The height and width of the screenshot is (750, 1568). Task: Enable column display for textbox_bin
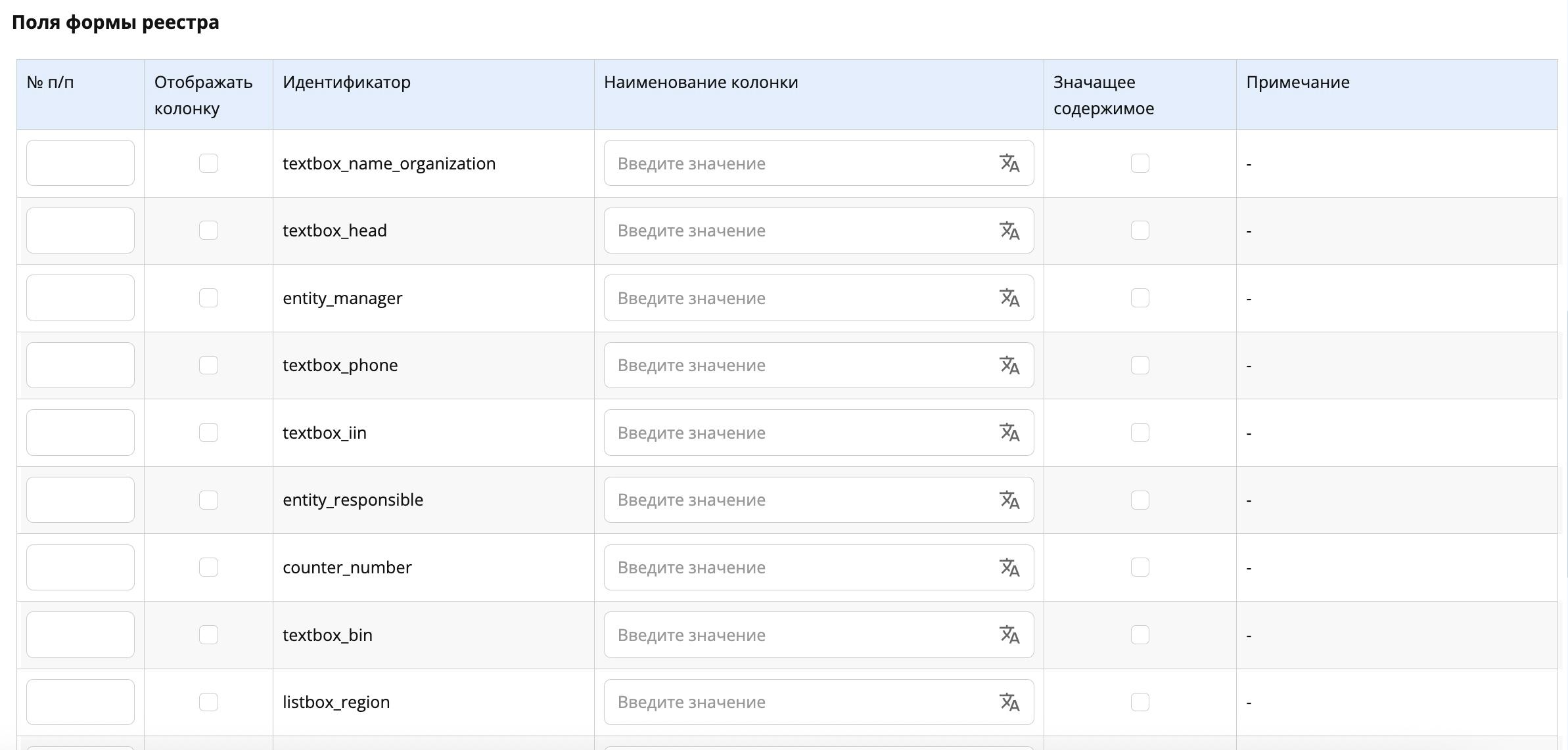click(x=208, y=635)
